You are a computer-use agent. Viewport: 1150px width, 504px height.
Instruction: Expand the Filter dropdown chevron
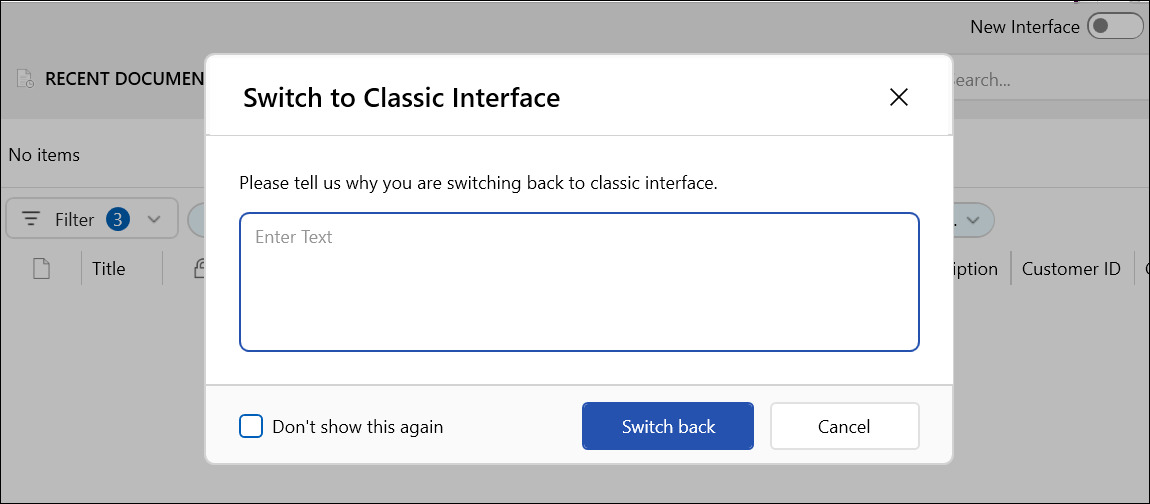point(154,219)
